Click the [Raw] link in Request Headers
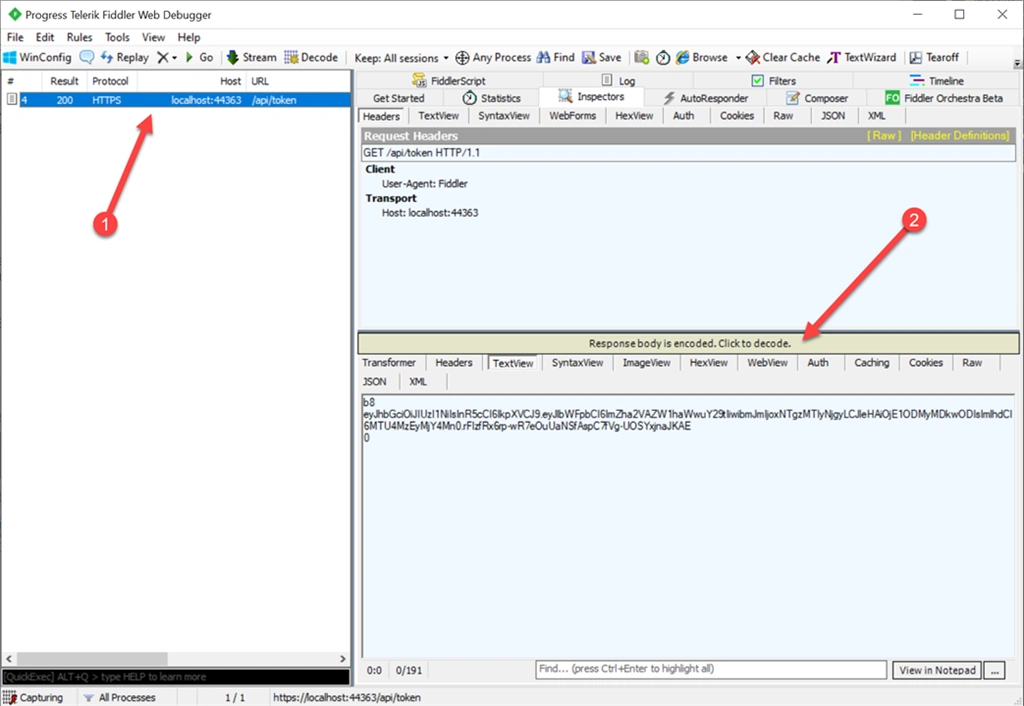 point(884,135)
